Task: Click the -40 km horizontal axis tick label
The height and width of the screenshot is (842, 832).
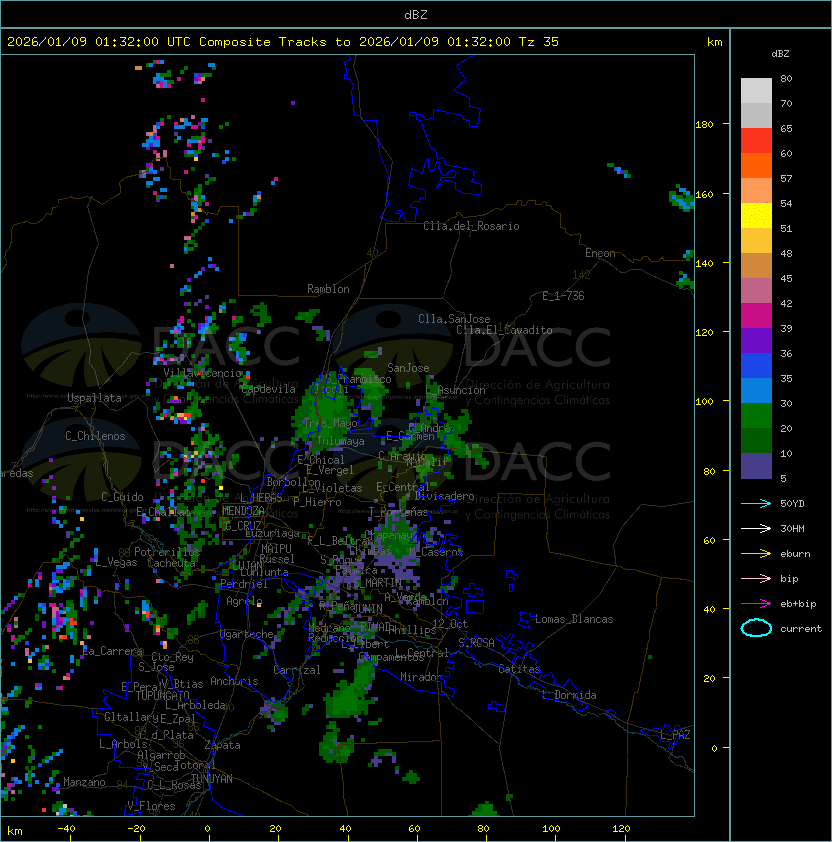Action: (66, 829)
